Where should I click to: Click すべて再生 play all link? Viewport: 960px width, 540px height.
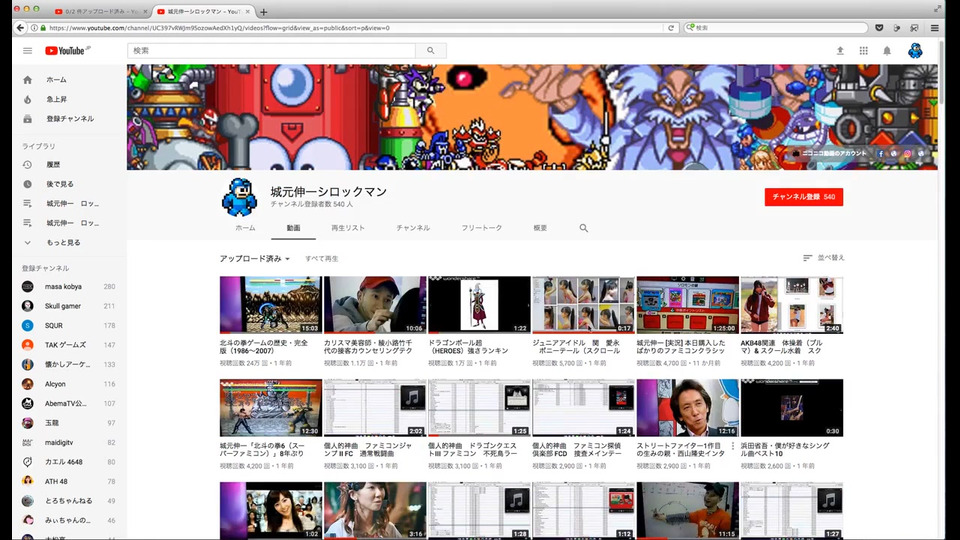coord(321,259)
